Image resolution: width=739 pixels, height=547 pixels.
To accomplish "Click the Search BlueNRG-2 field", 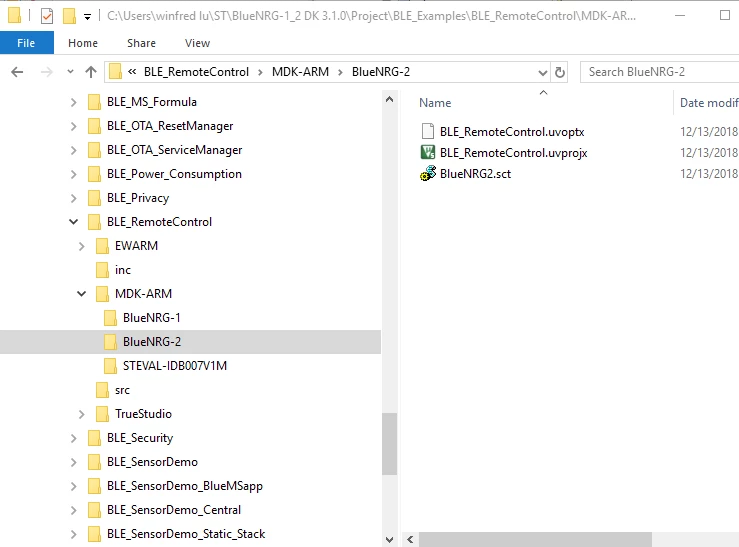I will tap(659, 72).
